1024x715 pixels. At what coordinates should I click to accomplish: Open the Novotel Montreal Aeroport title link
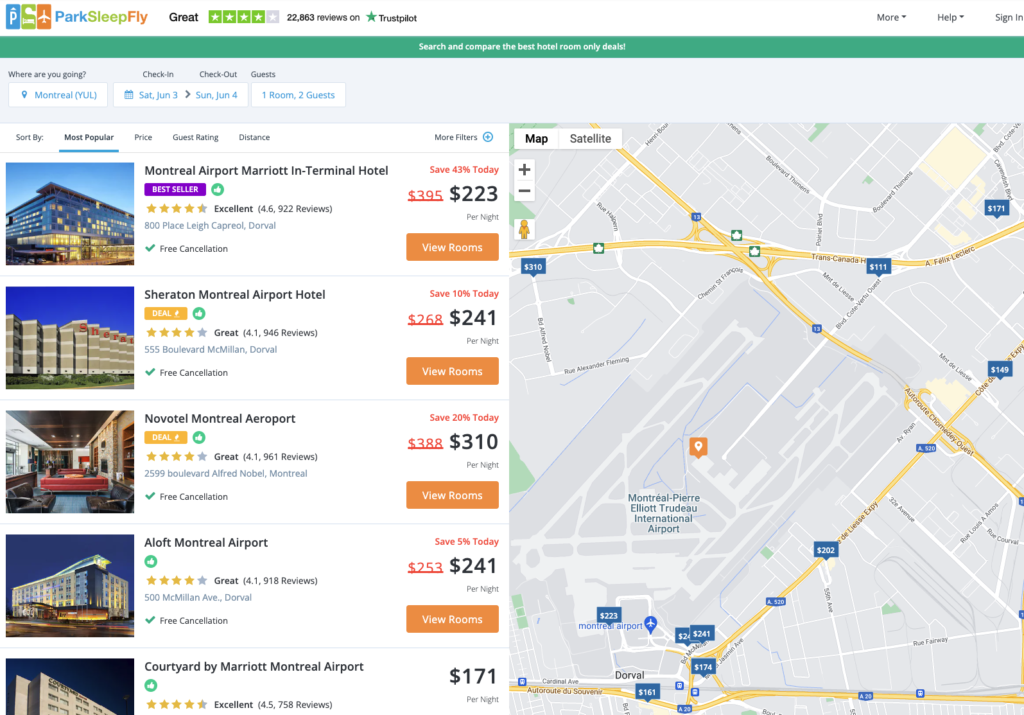[220, 418]
